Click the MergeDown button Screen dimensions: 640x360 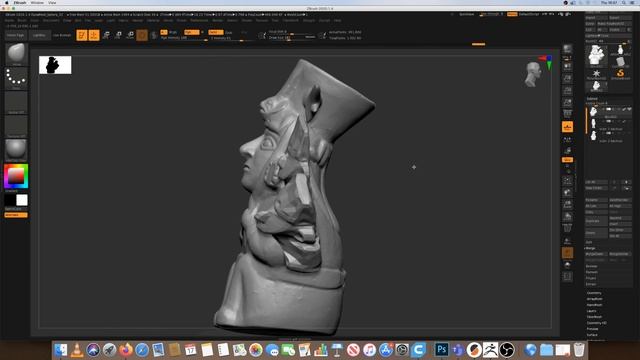(596, 254)
